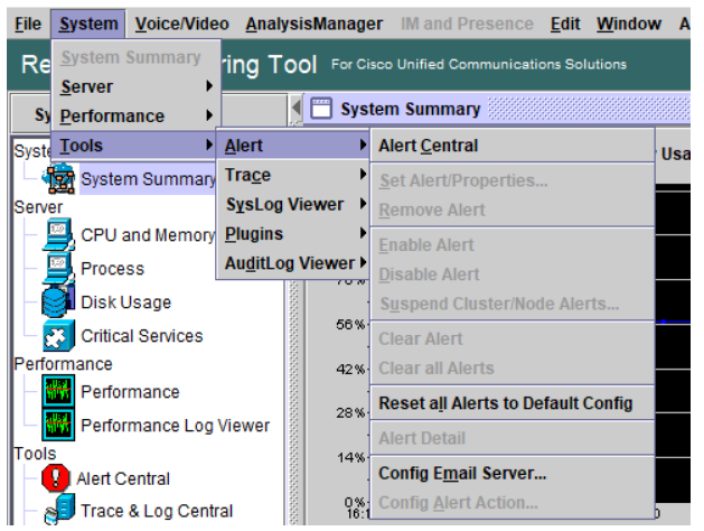704x531 pixels.
Task: Select the Process icon in sidebar
Action: point(58,269)
